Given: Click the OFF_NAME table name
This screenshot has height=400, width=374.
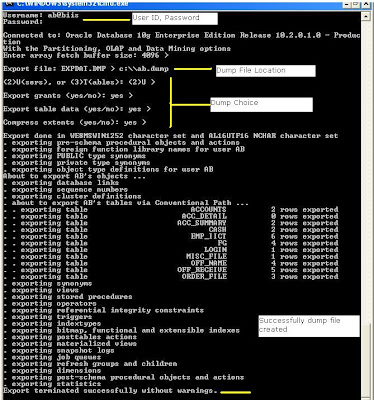Looking at the screenshot, I should 208,263.
